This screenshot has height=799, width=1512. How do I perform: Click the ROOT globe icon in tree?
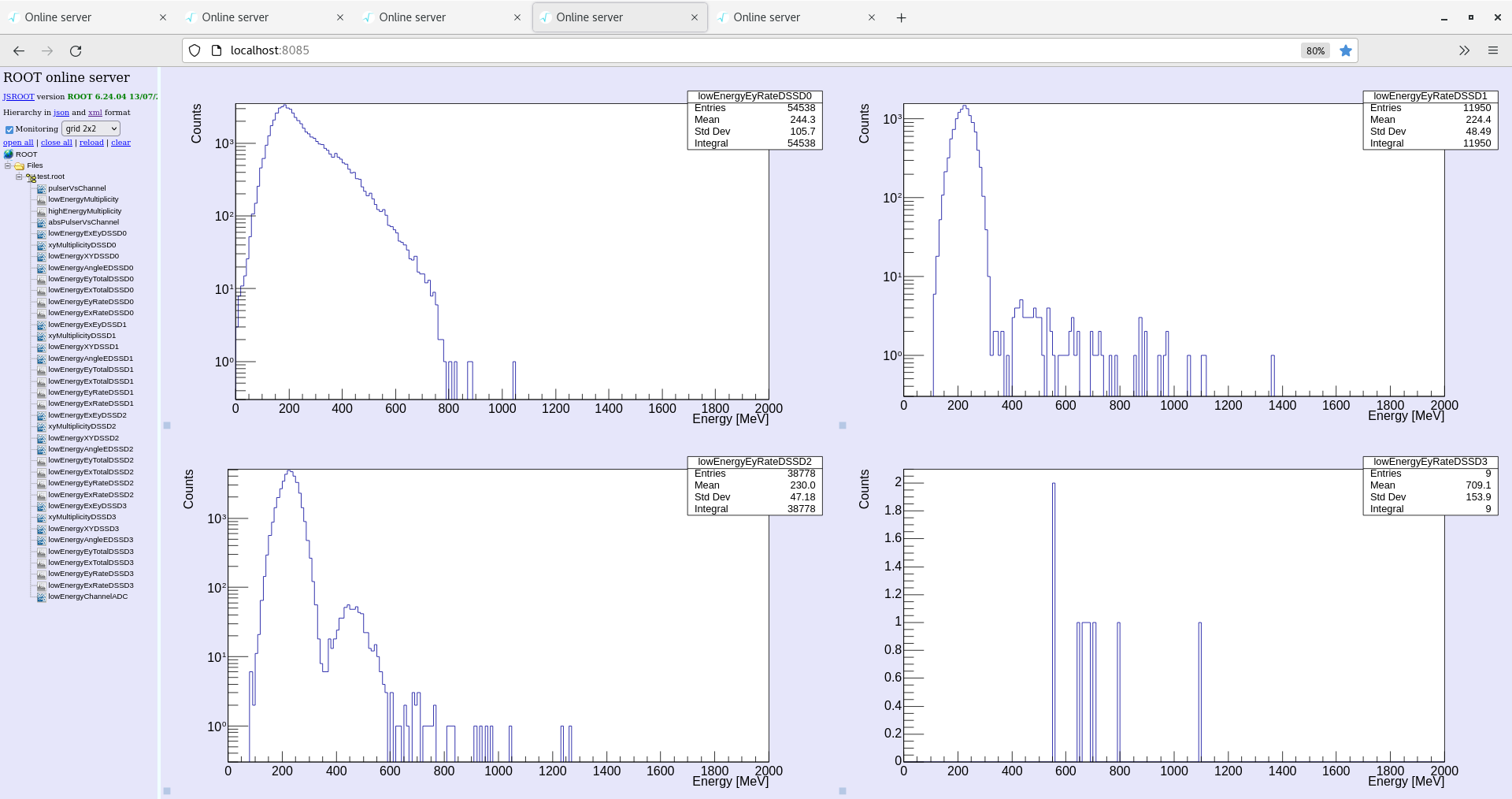coord(9,154)
